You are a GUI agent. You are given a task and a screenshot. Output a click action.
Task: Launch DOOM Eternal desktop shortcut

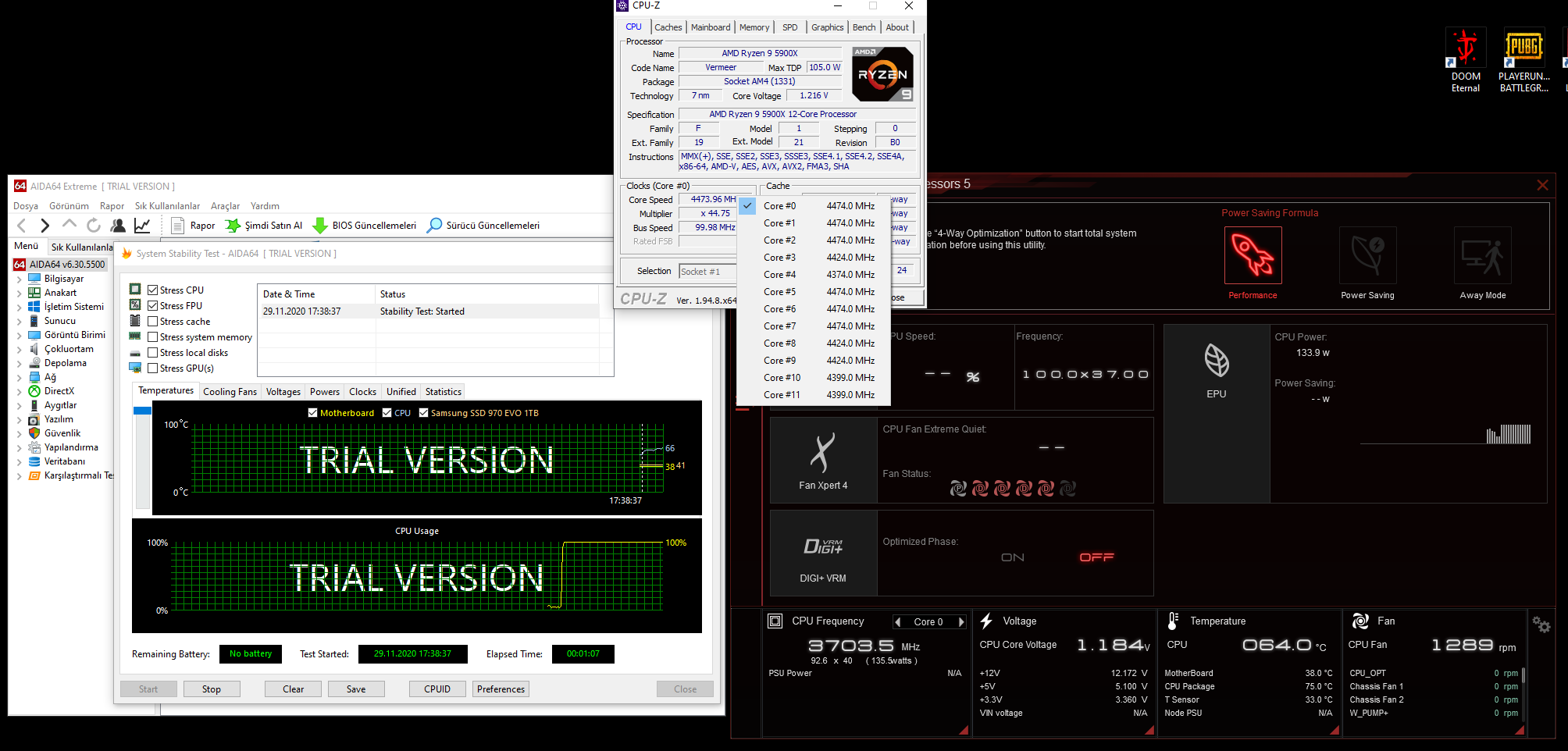[1466, 61]
